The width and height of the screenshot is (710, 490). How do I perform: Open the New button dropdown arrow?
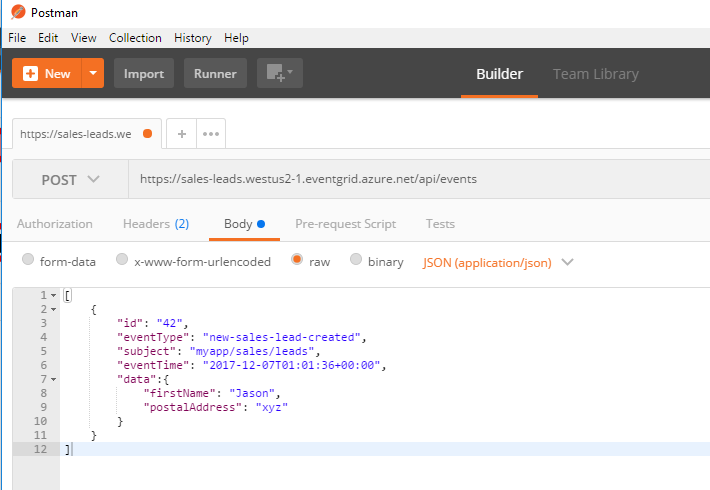[x=93, y=73]
